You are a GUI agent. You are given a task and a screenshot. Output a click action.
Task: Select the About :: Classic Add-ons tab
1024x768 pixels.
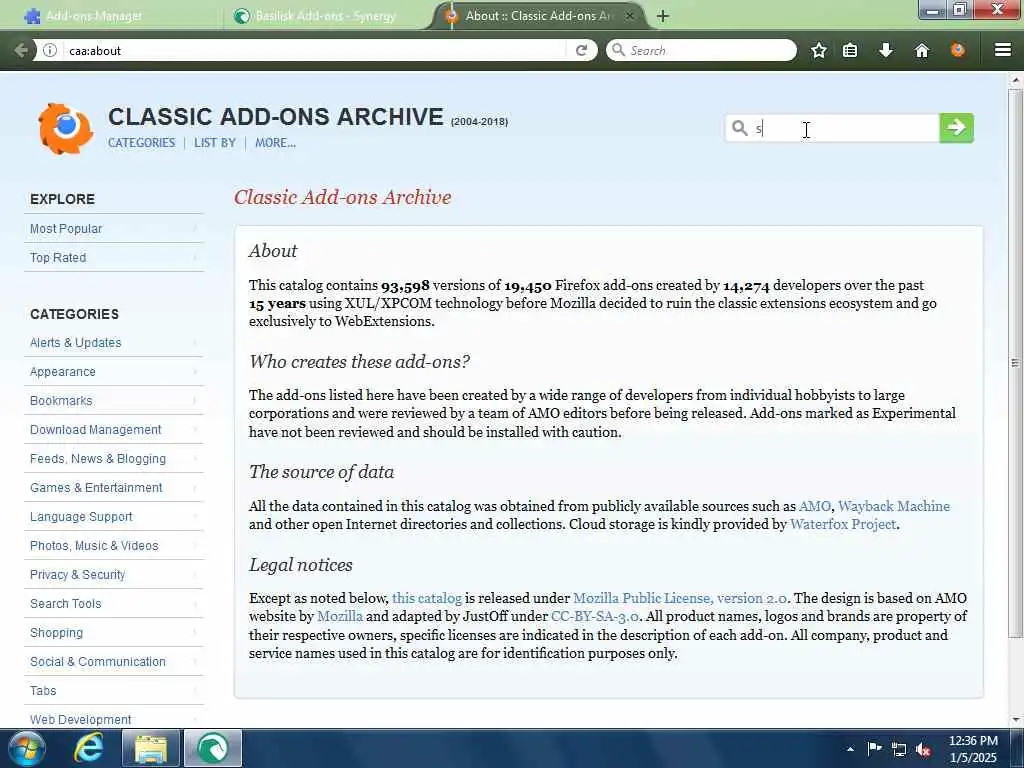537,16
